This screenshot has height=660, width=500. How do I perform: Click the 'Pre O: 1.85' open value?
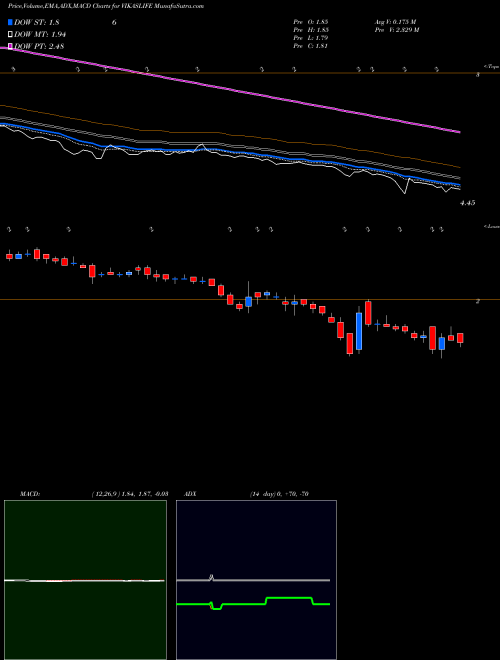pyautogui.click(x=311, y=21)
